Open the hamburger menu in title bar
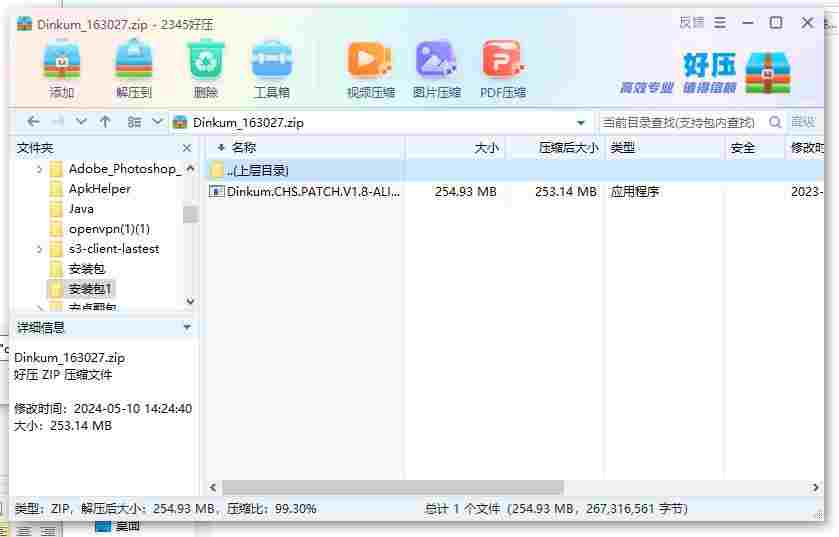Viewport: 839px width, 537px height. point(720,23)
